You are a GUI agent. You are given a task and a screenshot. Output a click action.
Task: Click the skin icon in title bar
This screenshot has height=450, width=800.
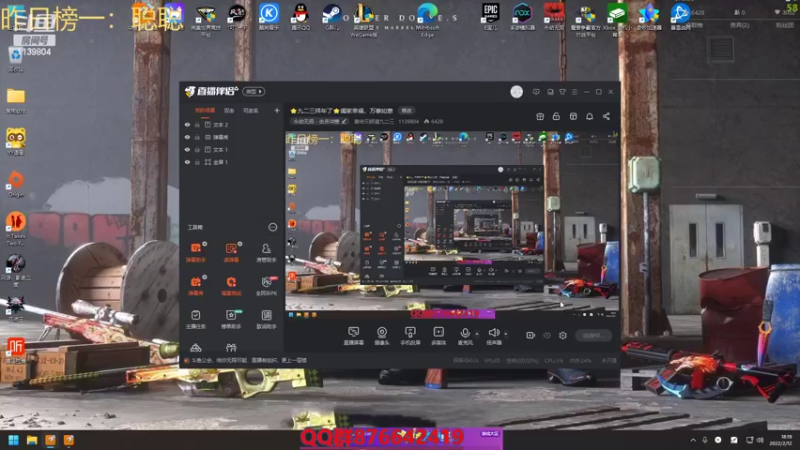point(550,92)
